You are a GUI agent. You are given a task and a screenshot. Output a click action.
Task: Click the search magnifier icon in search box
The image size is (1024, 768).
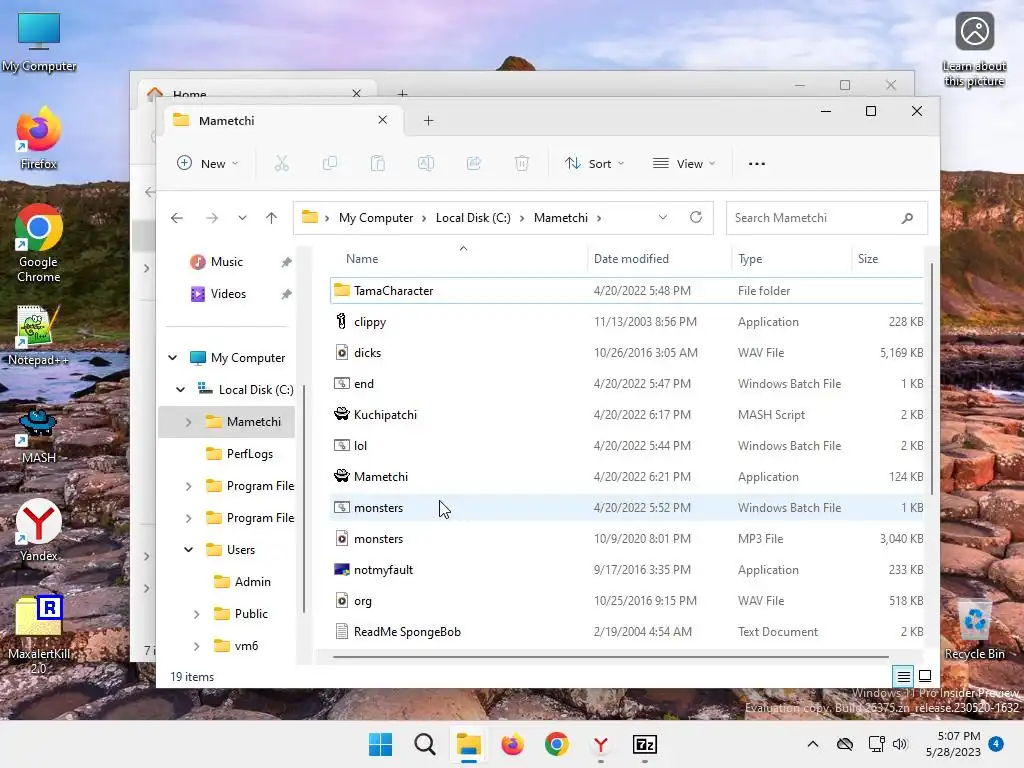(x=907, y=218)
